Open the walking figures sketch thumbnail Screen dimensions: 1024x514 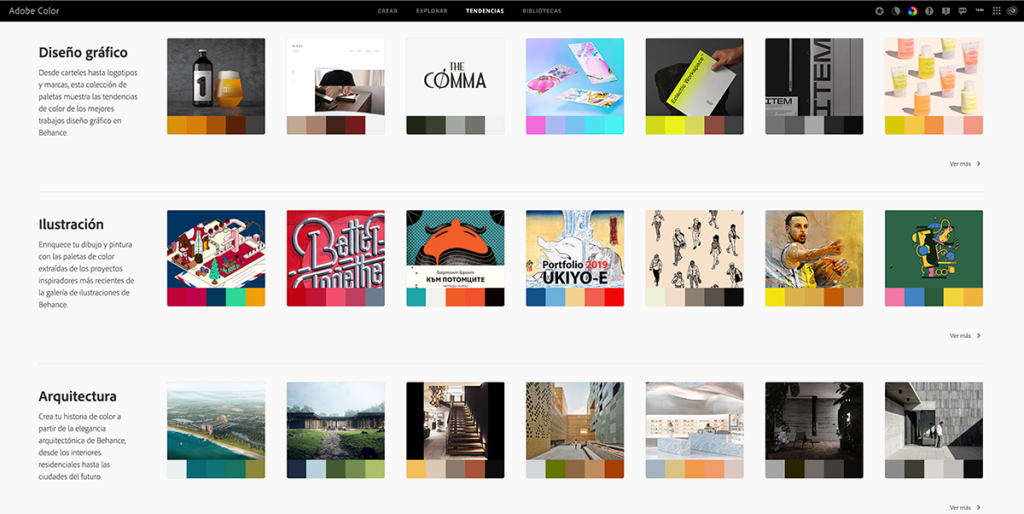click(x=694, y=249)
